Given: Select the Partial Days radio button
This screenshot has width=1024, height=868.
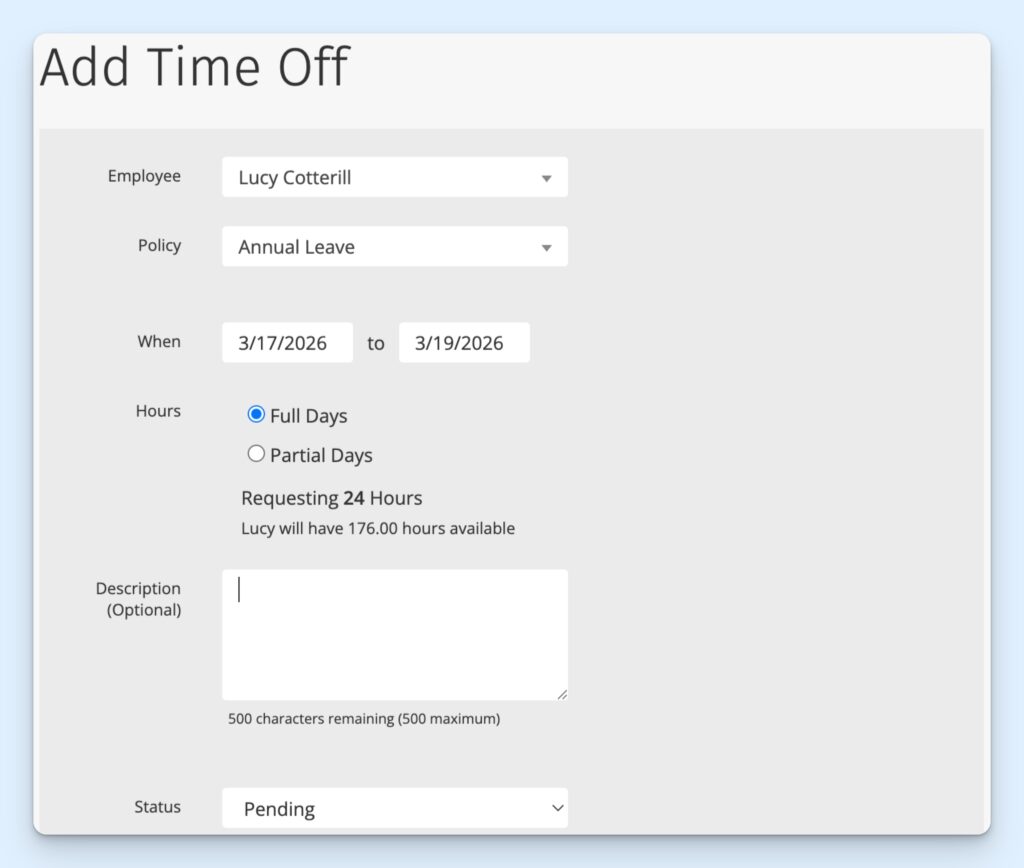Looking at the screenshot, I should [256, 453].
